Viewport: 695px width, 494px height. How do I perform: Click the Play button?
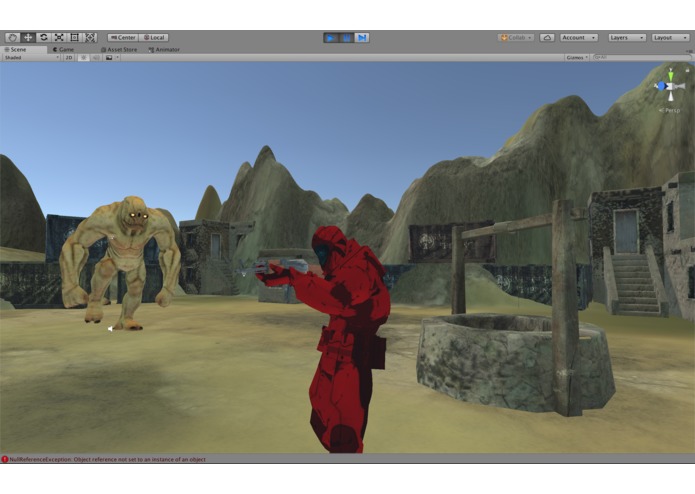coord(331,38)
